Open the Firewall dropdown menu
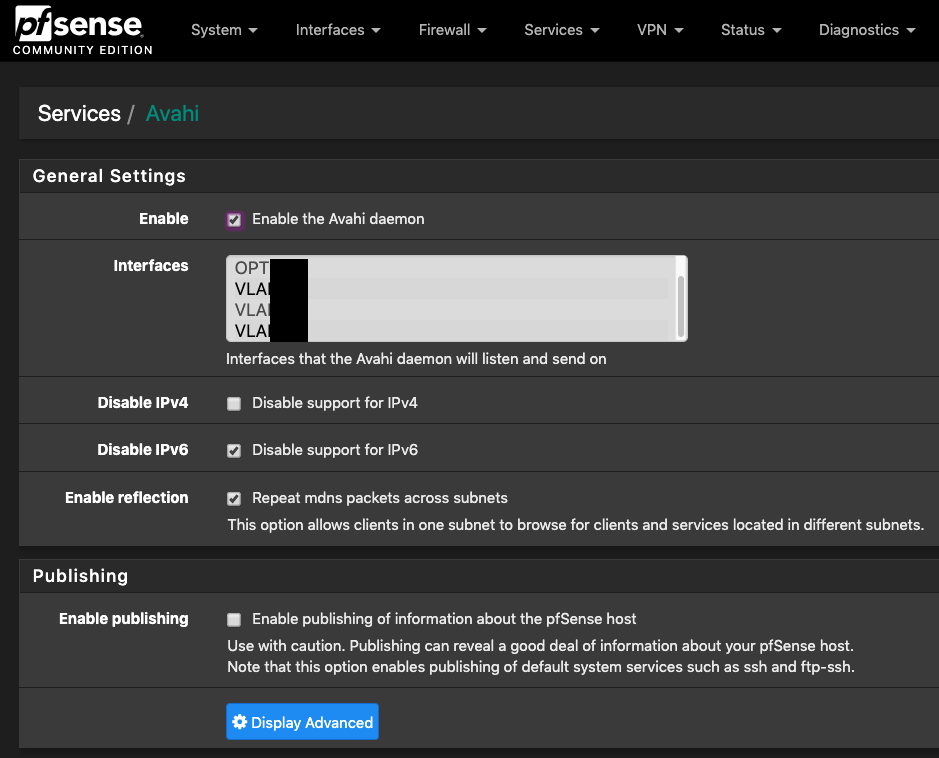This screenshot has width=939, height=758. [x=452, y=30]
